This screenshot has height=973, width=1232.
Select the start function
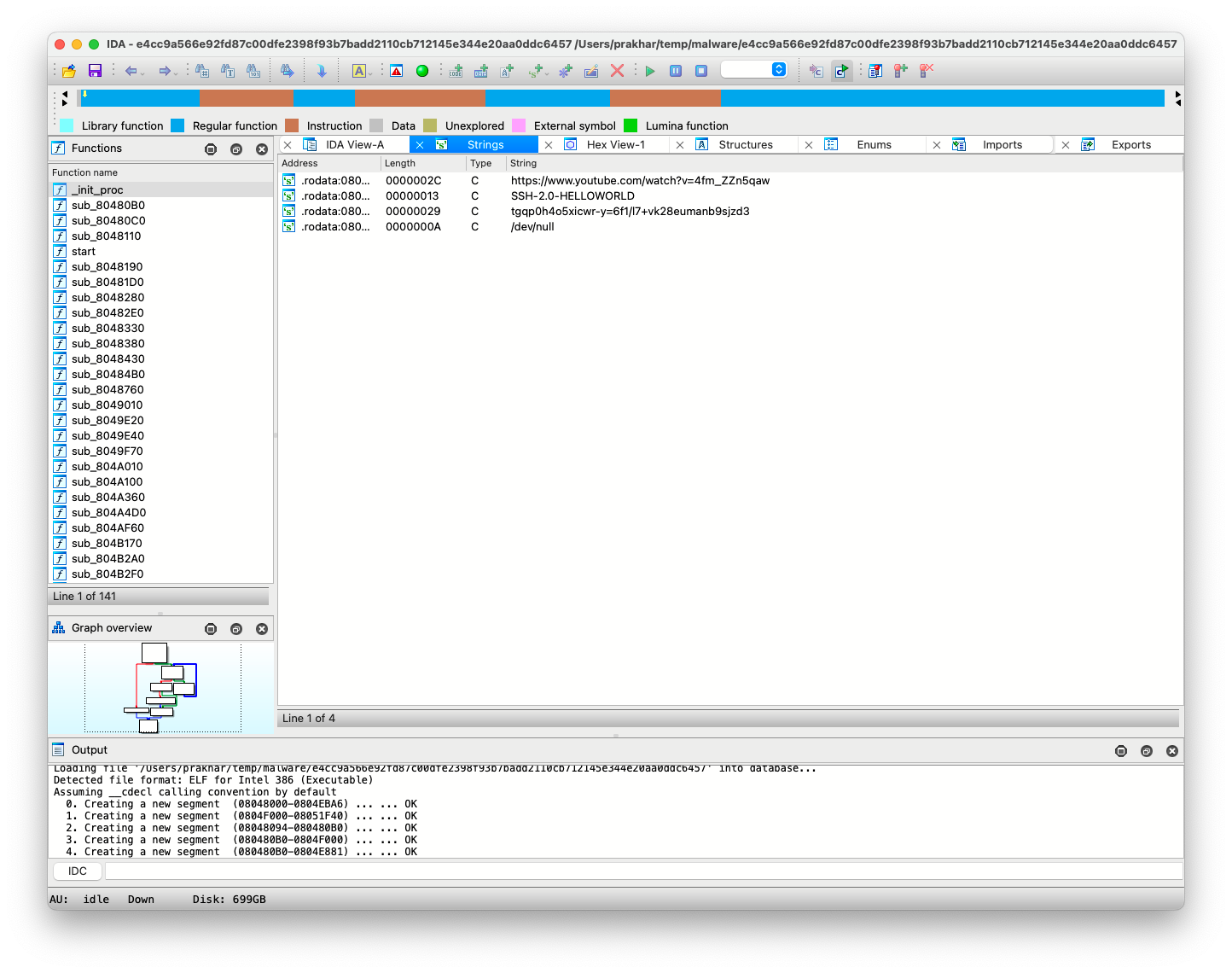pos(160,252)
